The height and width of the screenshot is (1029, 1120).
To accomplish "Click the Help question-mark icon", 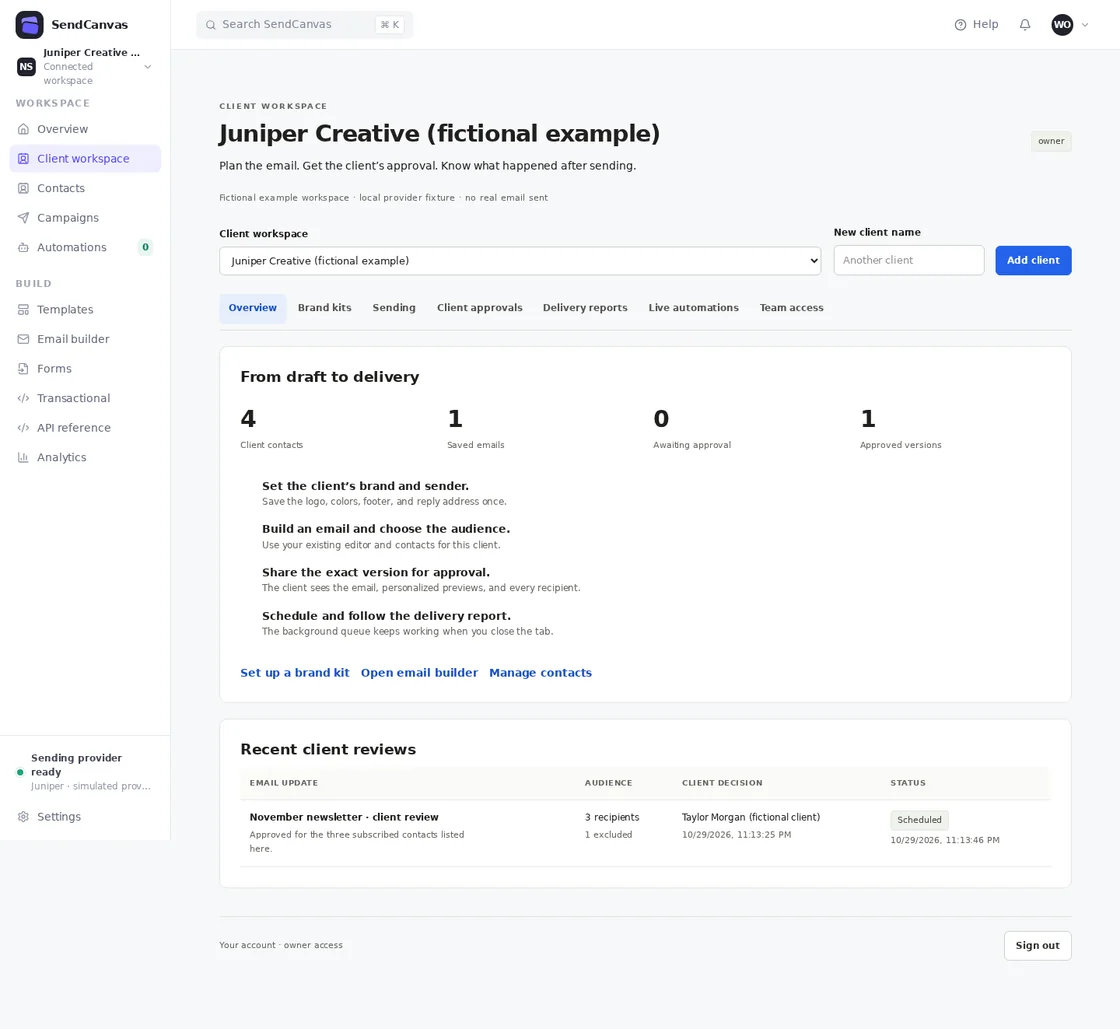I will (x=960, y=25).
